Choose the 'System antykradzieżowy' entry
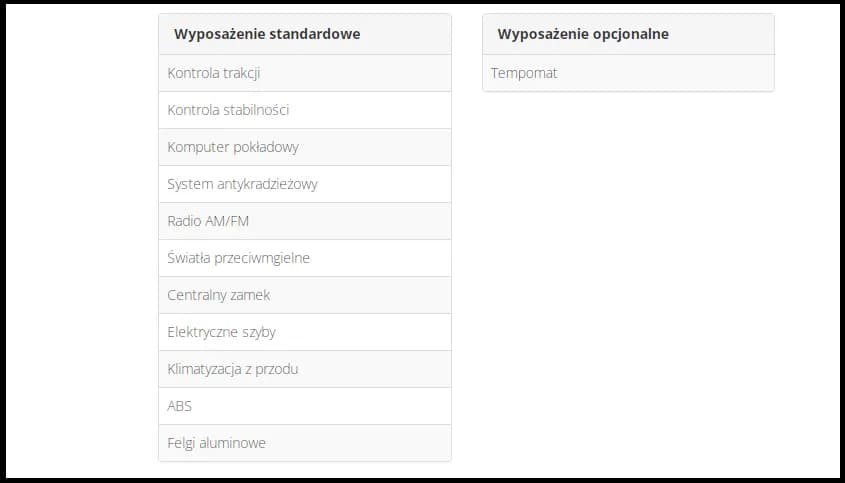 tap(304, 184)
